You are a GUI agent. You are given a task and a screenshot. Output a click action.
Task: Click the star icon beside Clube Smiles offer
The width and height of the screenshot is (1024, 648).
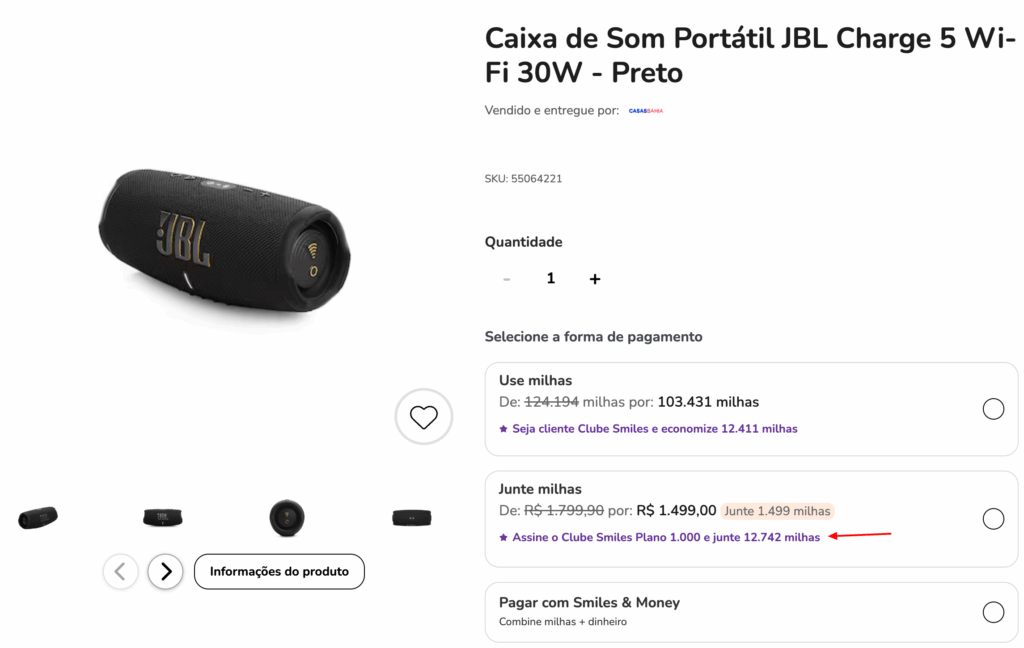500,428
